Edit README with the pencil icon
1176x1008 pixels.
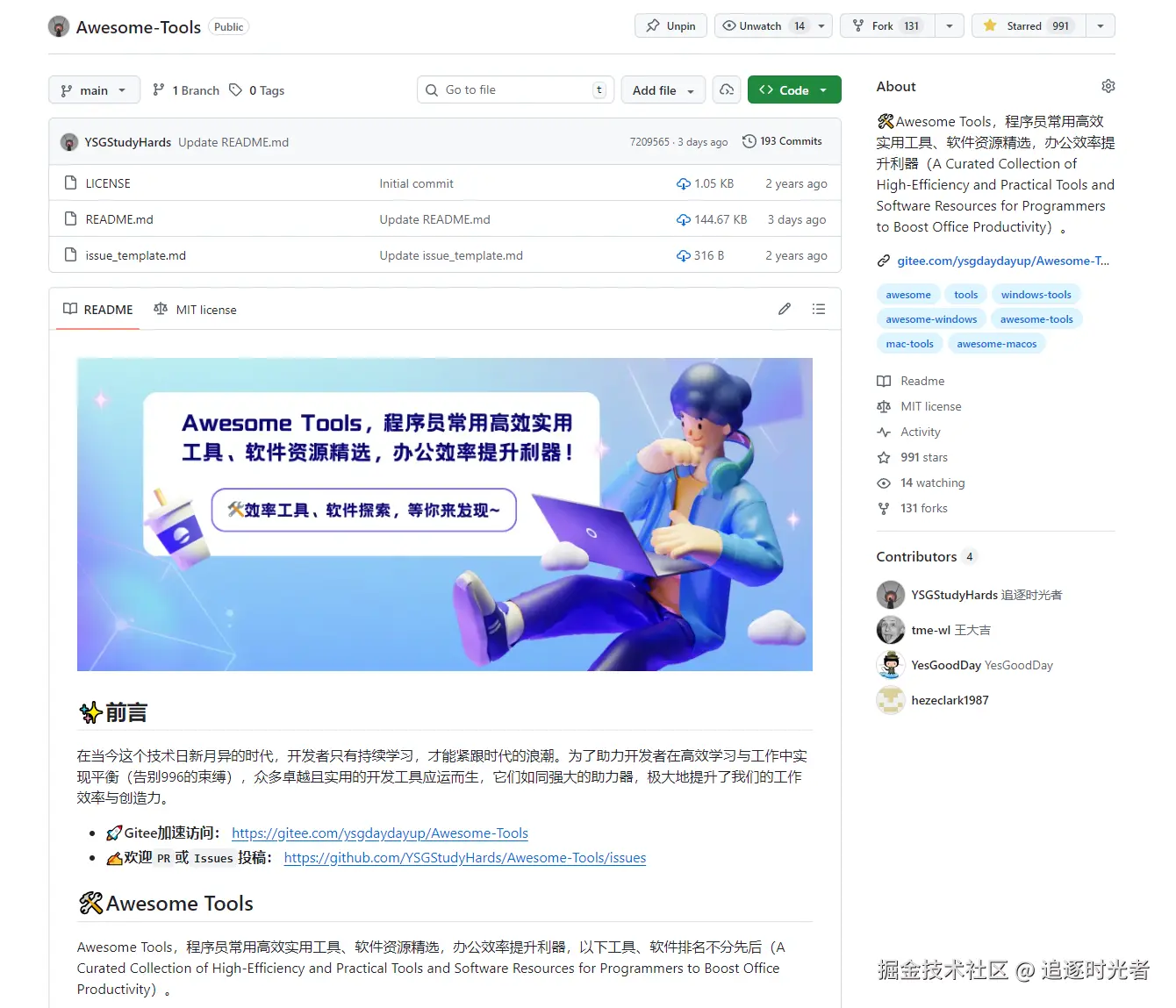[x=785, y=309]
